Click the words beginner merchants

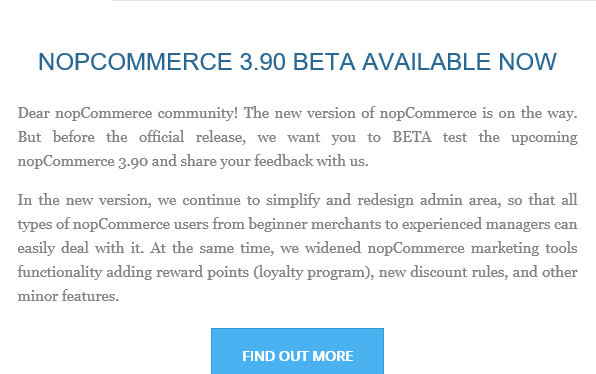tap(315, 224)
